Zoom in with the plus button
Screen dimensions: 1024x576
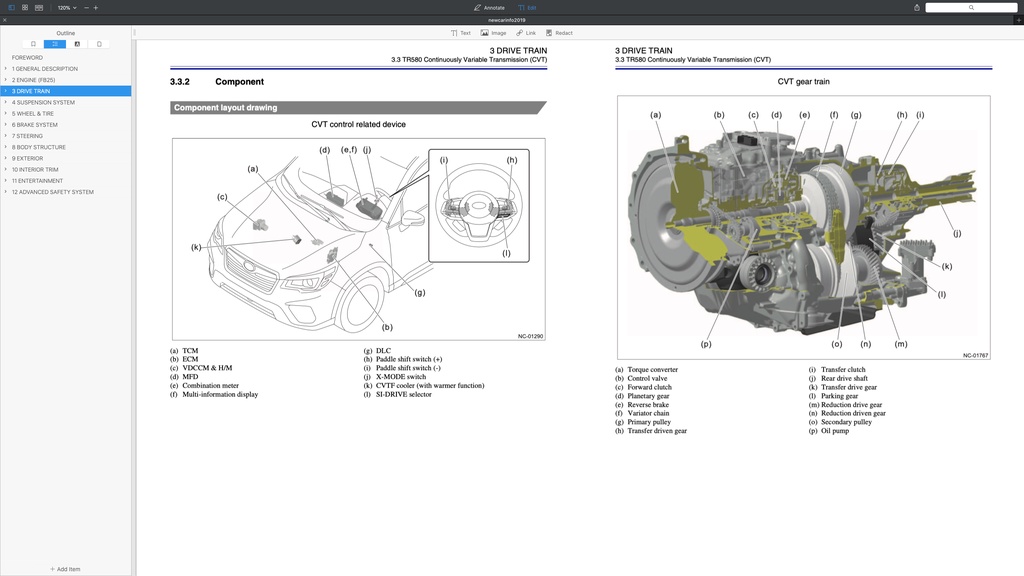pyautogui.click(x=96, y=7)
